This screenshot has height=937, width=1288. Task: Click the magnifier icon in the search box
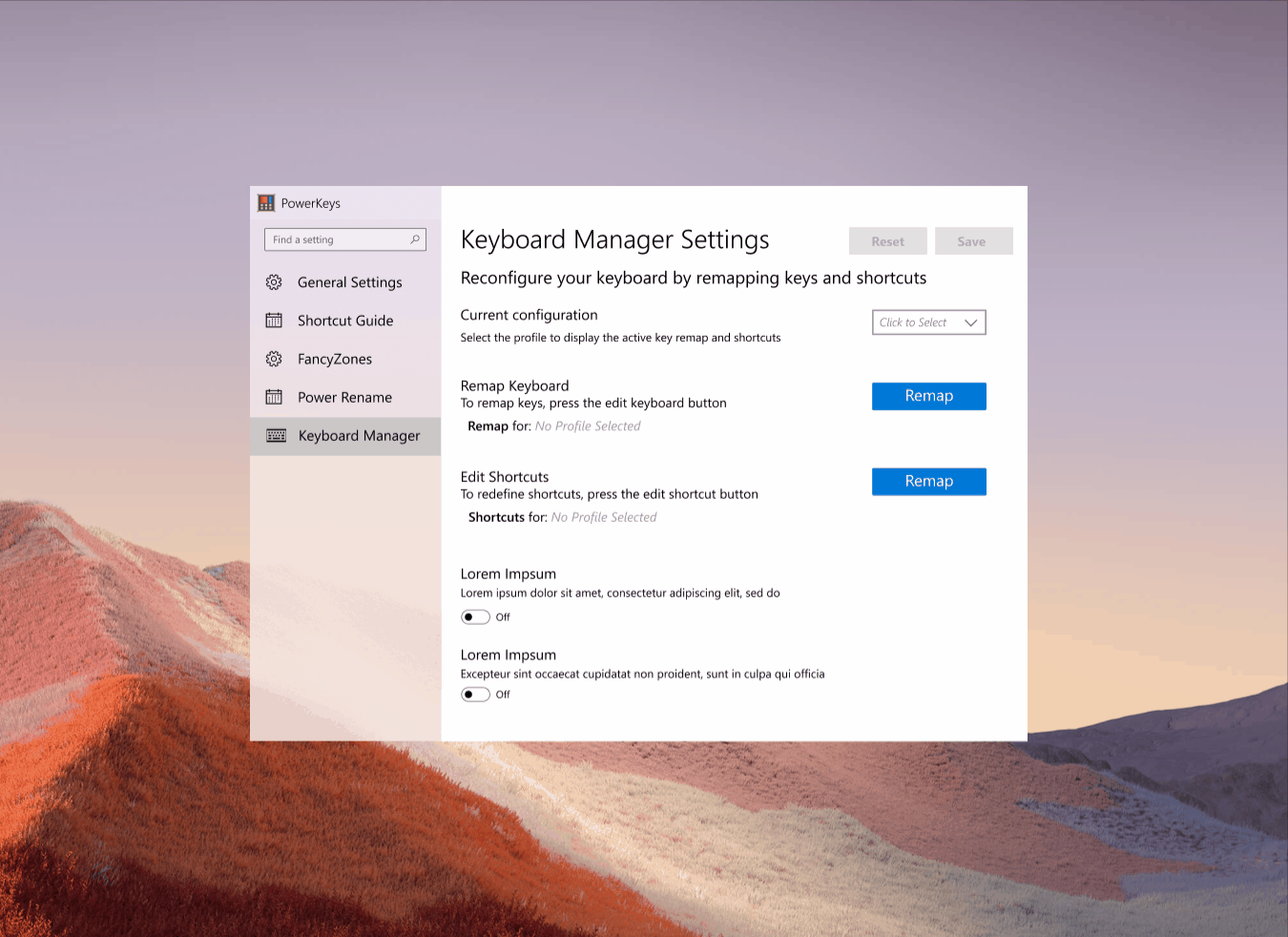[415, 239]
